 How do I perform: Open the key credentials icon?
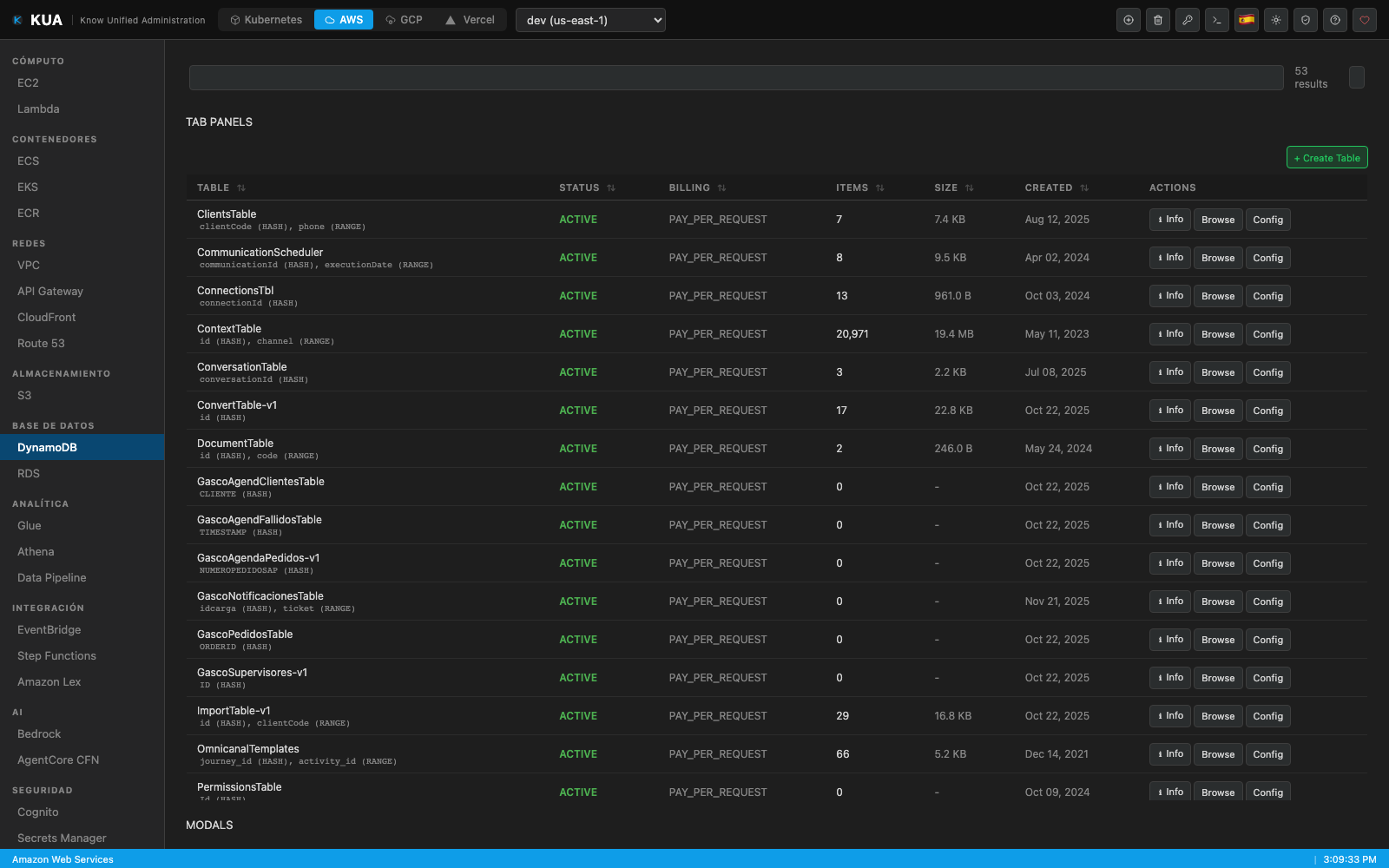1188,20
